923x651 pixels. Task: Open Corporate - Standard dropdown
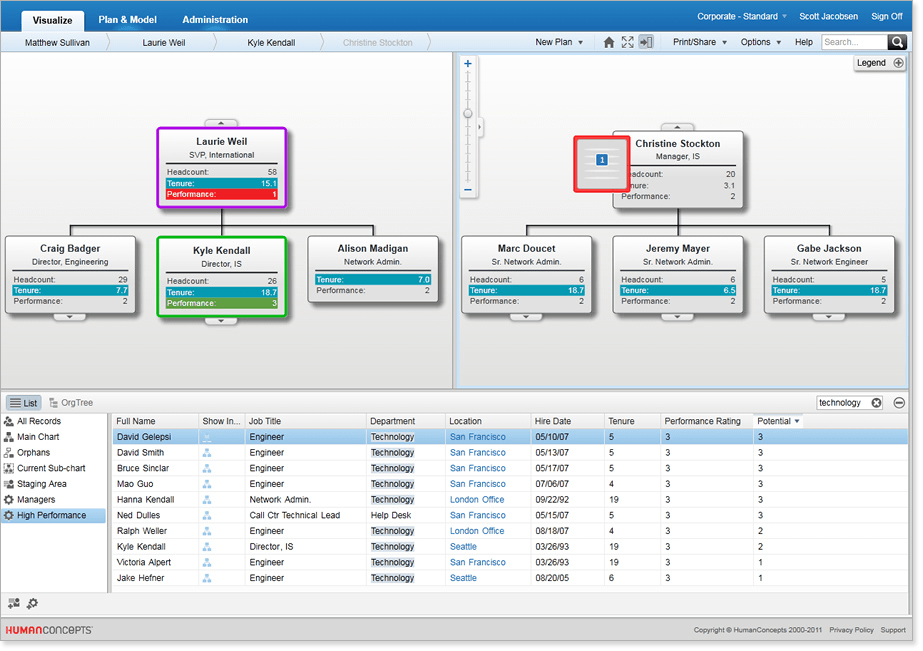[742, 16]
